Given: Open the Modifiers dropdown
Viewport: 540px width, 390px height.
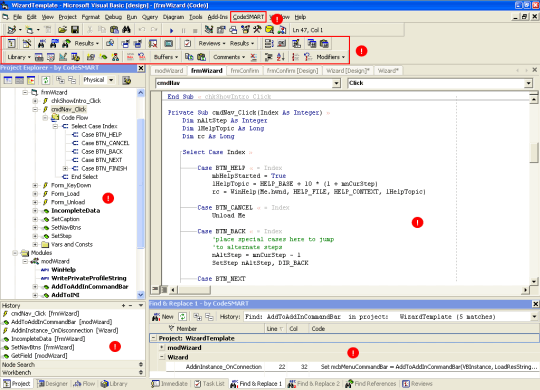Looking at the screenshot, I should tap(331, 57).
